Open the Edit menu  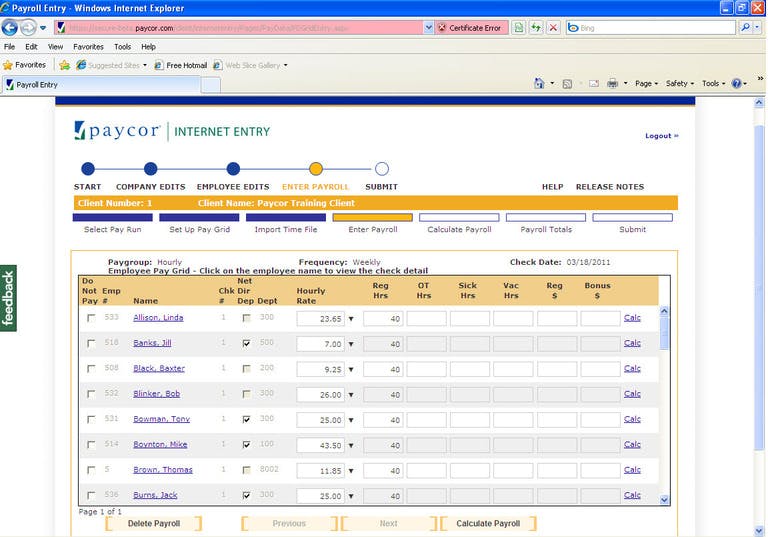coord(31,47)
